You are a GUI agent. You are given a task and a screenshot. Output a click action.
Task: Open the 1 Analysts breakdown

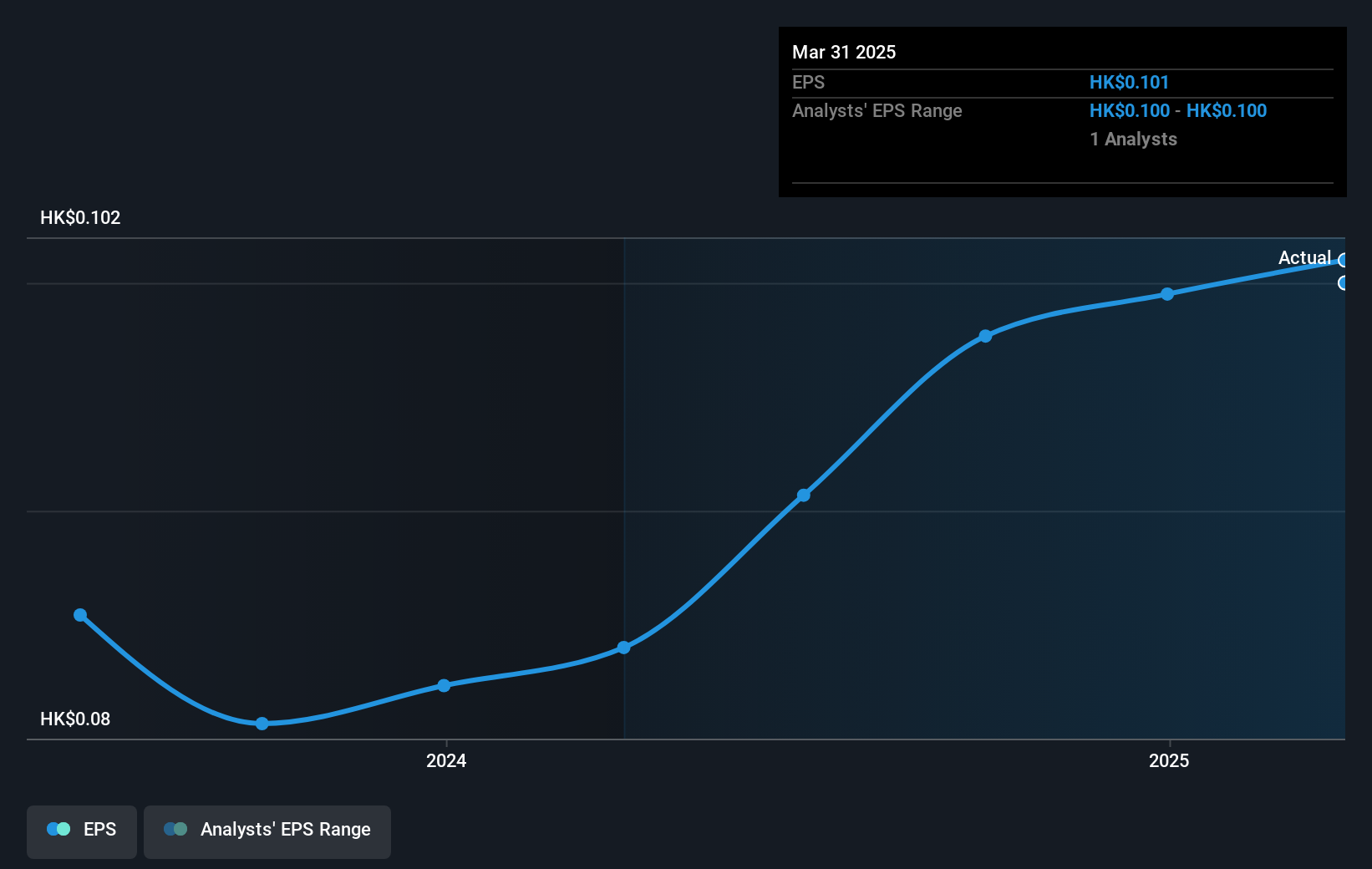(x=1133, y=139)
